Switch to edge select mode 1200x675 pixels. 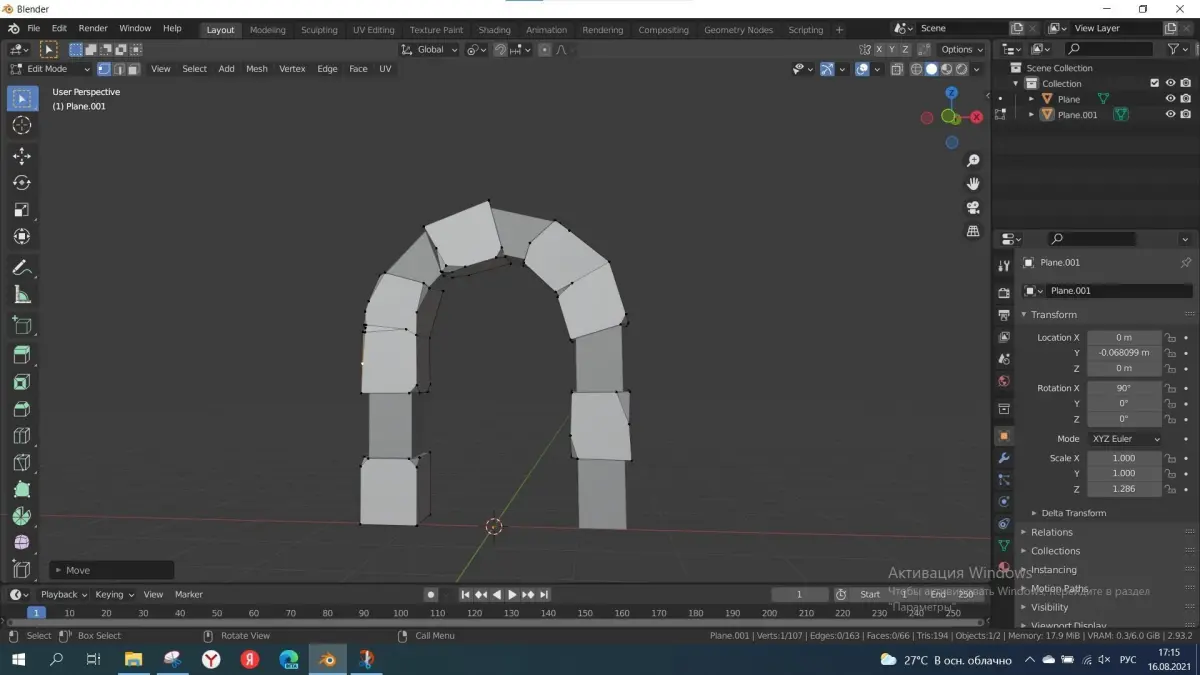coord(118,69)
